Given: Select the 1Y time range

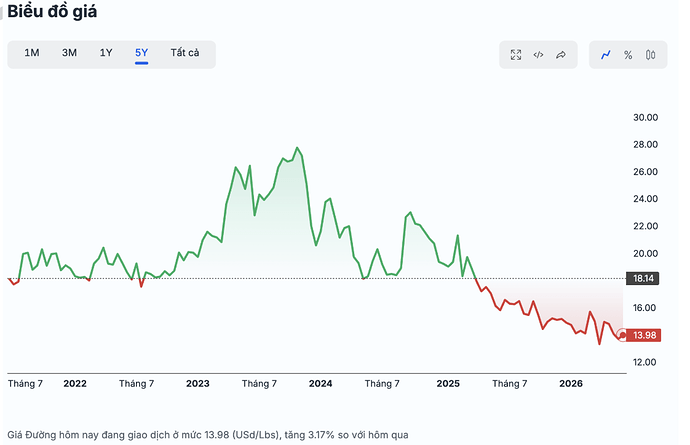Looking at the screenshot, I should point(106,53).
